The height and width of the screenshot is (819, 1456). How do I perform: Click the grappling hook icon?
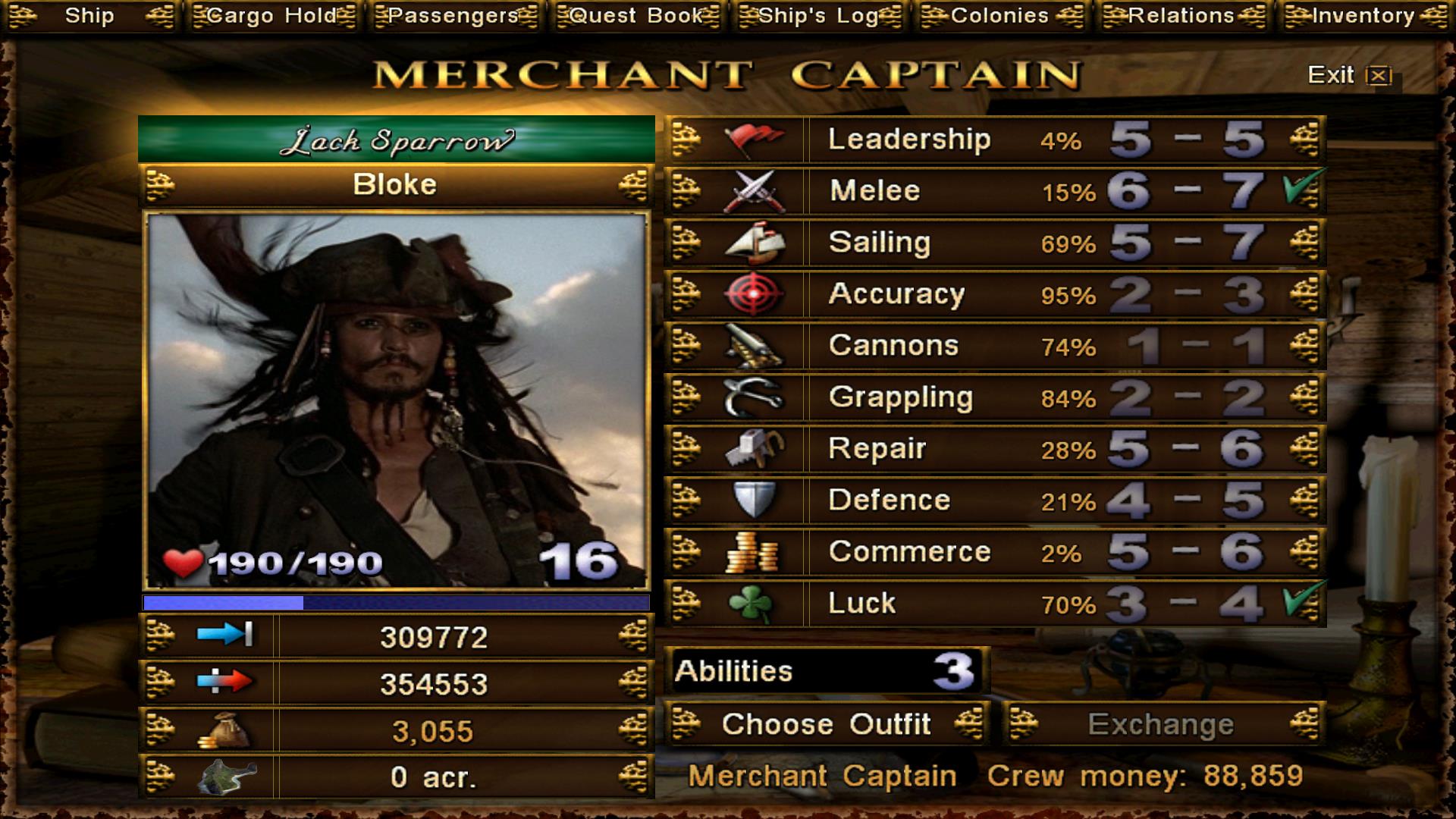click(x=753, y=397)
